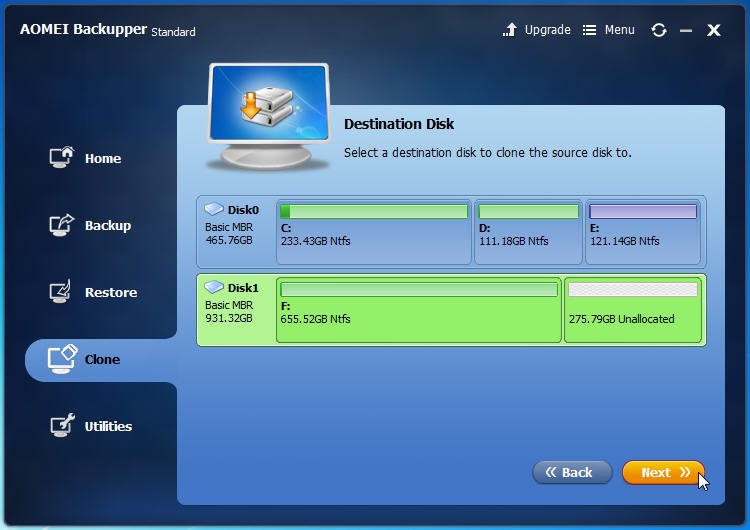Click the refresh icon in title bar

click(x=659, y=30)
